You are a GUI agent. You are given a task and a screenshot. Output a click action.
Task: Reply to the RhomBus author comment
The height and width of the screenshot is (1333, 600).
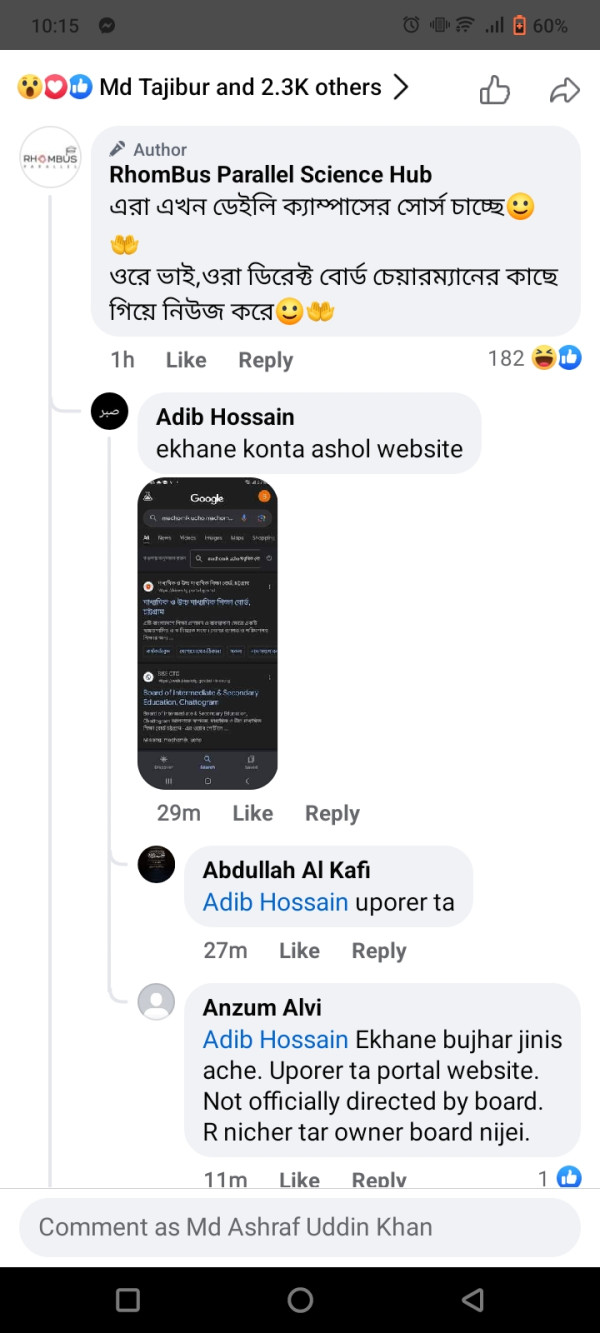(265, 360)
